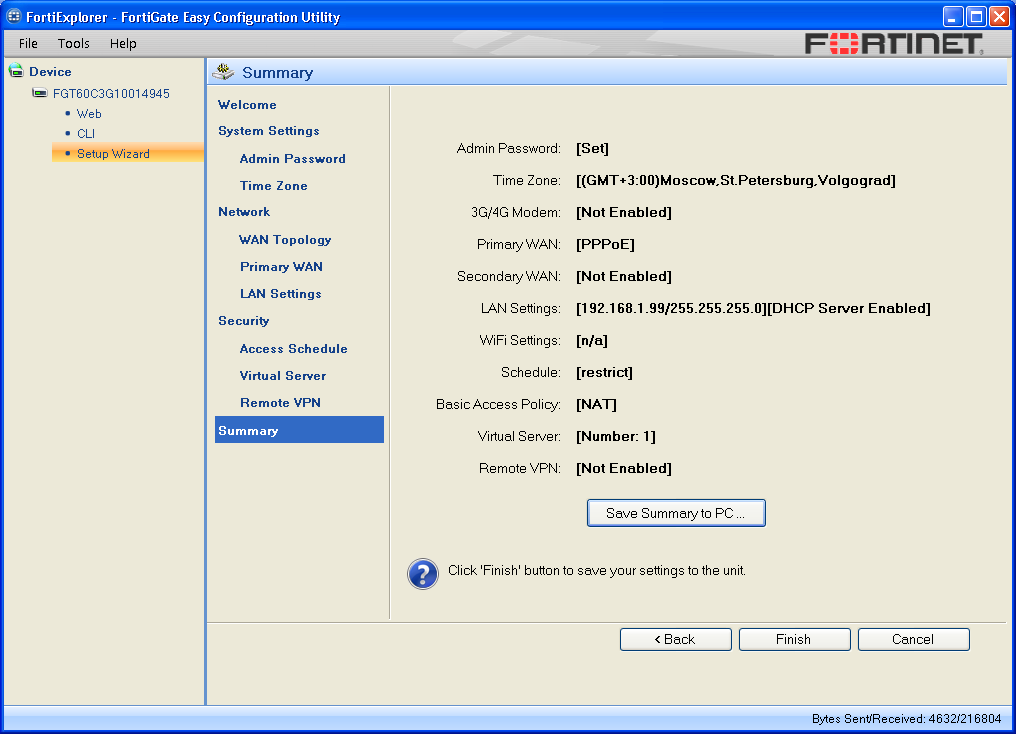The height and width of the screenshot is (734, 1016).
Task: Click the Primary WAN value [PPPoE]
Action: click(605, 244)
